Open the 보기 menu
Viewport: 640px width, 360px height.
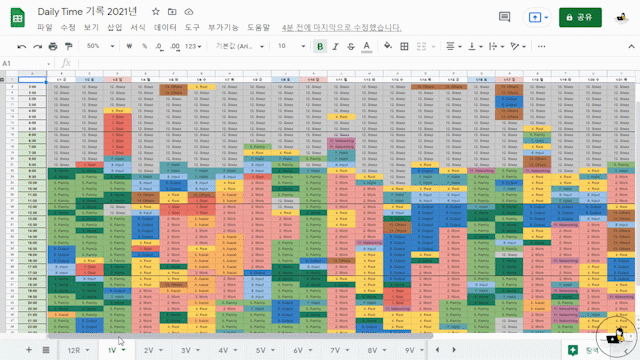(91, 27)
